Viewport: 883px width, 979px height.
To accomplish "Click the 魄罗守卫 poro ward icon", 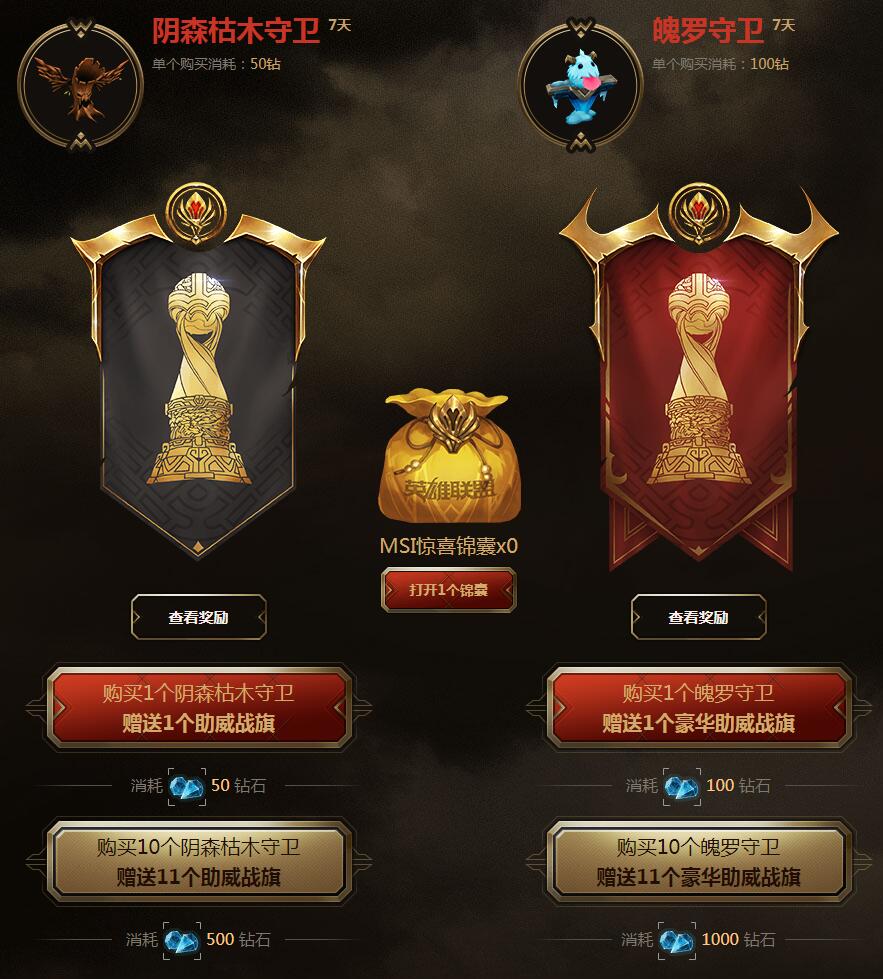I will (581, 85).
